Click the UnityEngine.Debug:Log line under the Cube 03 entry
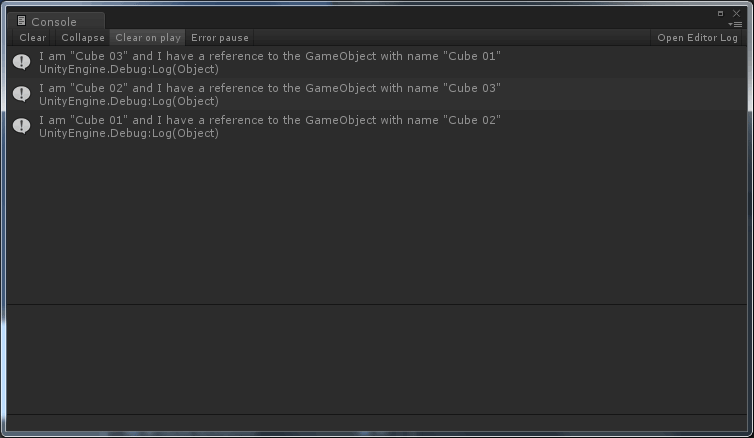 tap(129, 69)
